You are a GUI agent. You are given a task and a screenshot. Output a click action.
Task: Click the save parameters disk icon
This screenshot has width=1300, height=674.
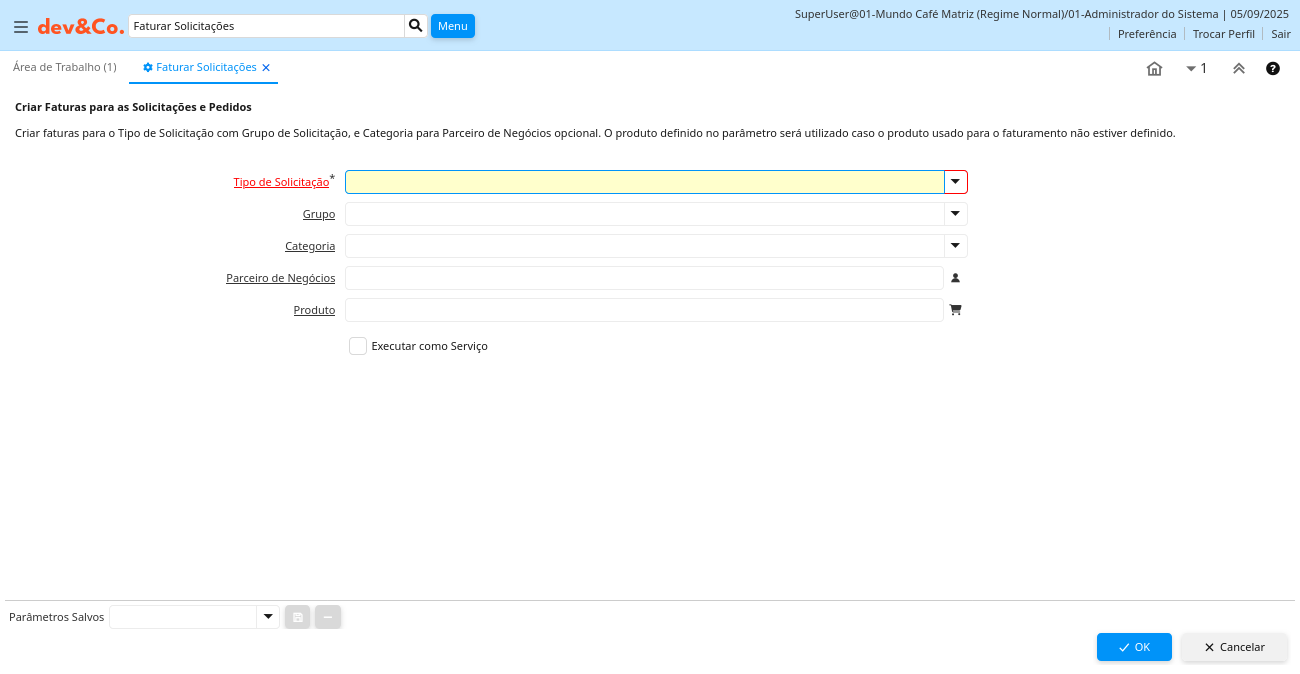298,617
